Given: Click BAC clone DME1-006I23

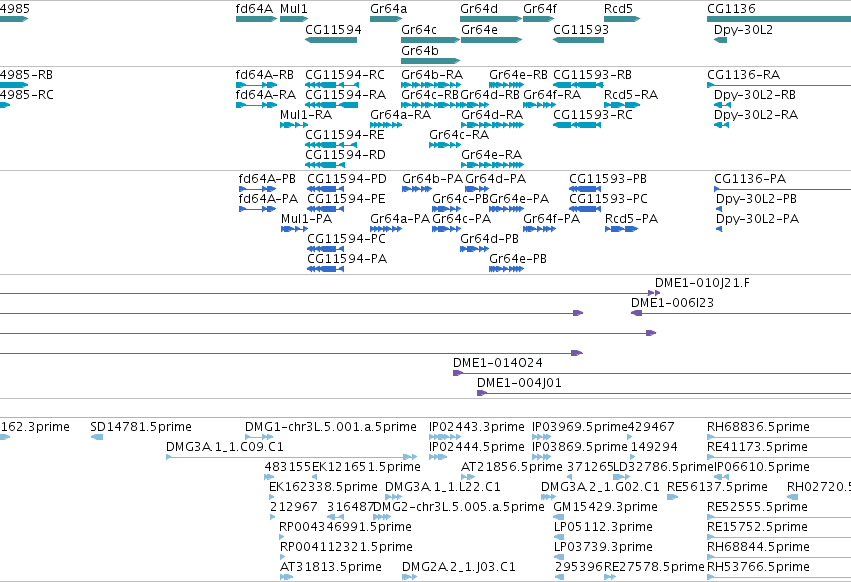Looking at the screenshot, I should click(x=741, y=313).
